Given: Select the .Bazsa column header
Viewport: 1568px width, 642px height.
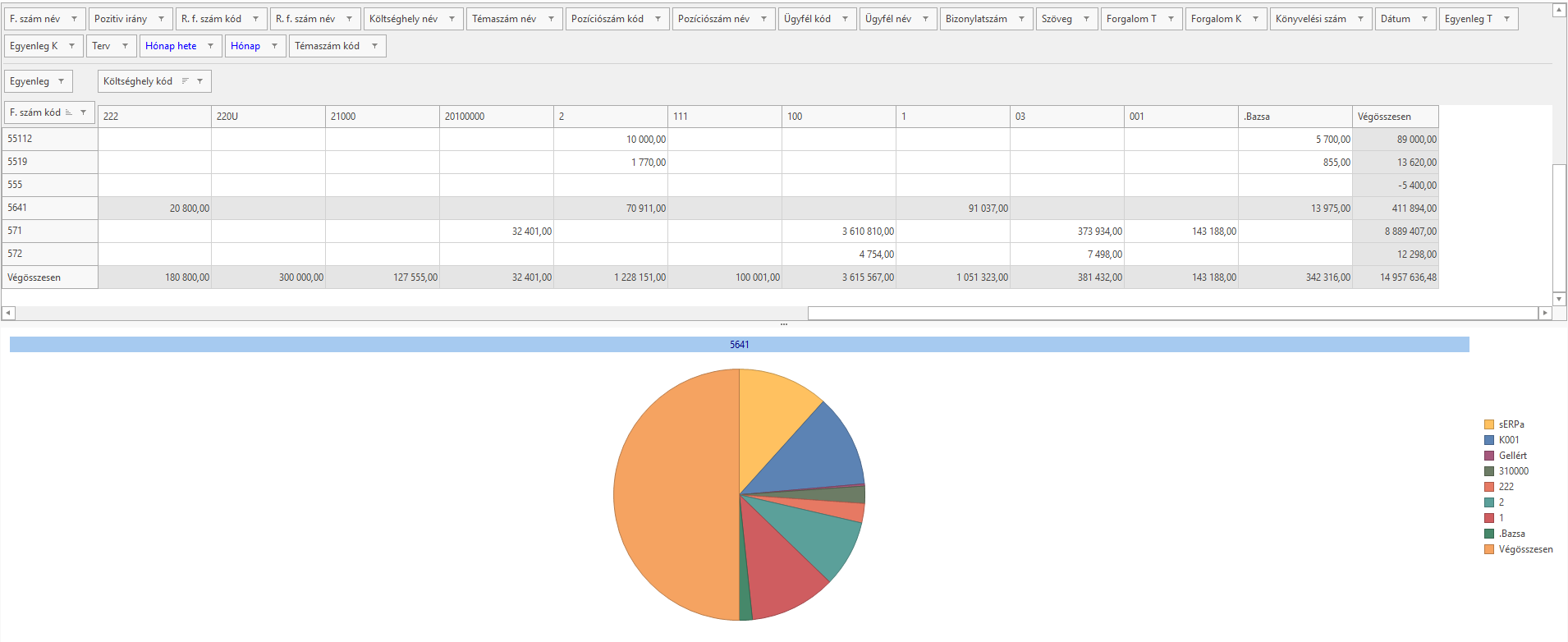Looking at the screenshot, I should [x=1295, y=117].
